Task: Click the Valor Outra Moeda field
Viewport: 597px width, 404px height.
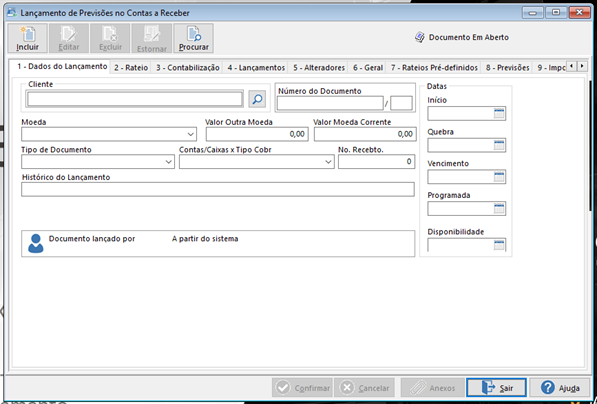Action: click(x=257, y=134)
